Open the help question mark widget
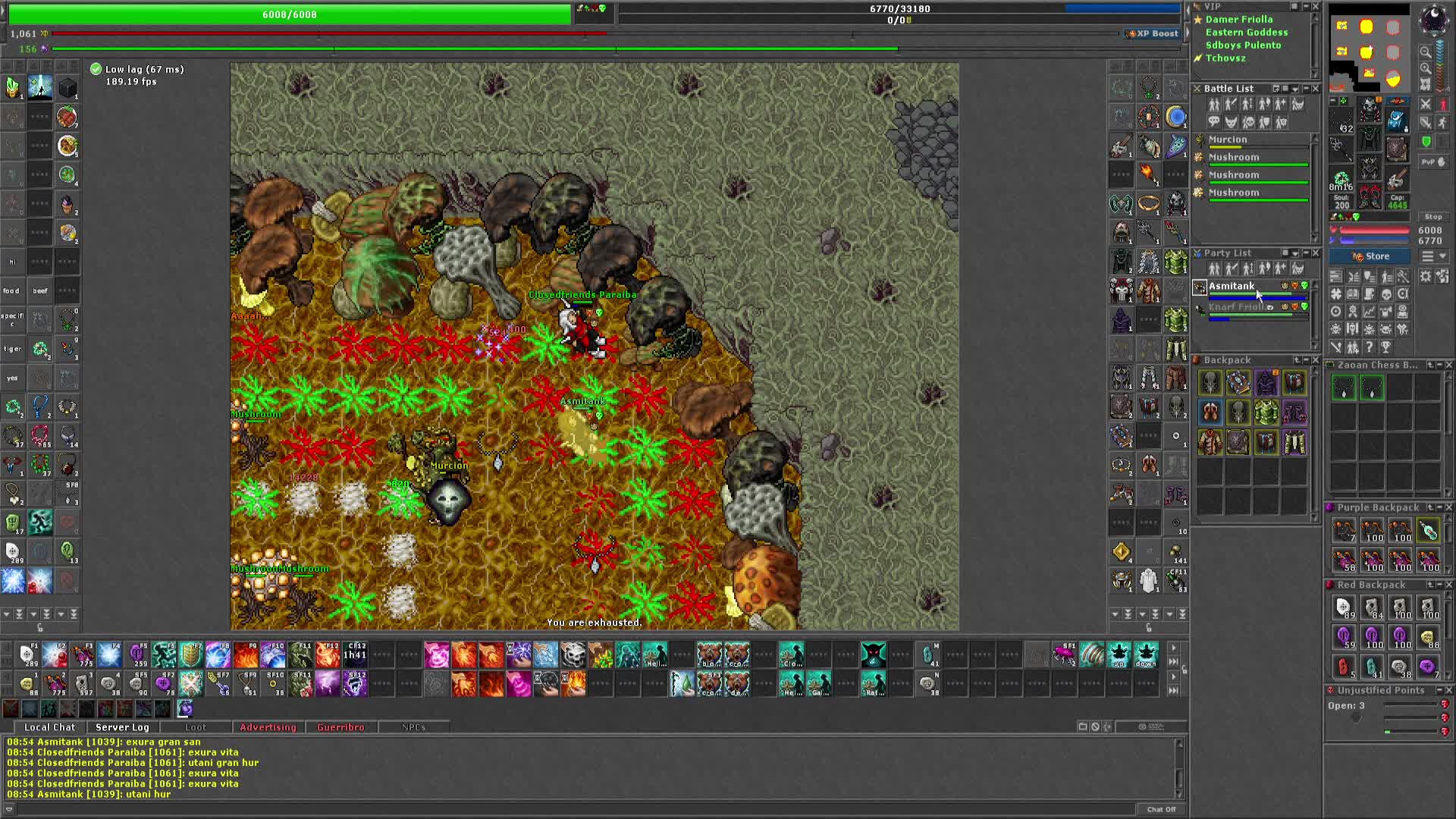1456x819 pixels. click(x=1370, y=347)
